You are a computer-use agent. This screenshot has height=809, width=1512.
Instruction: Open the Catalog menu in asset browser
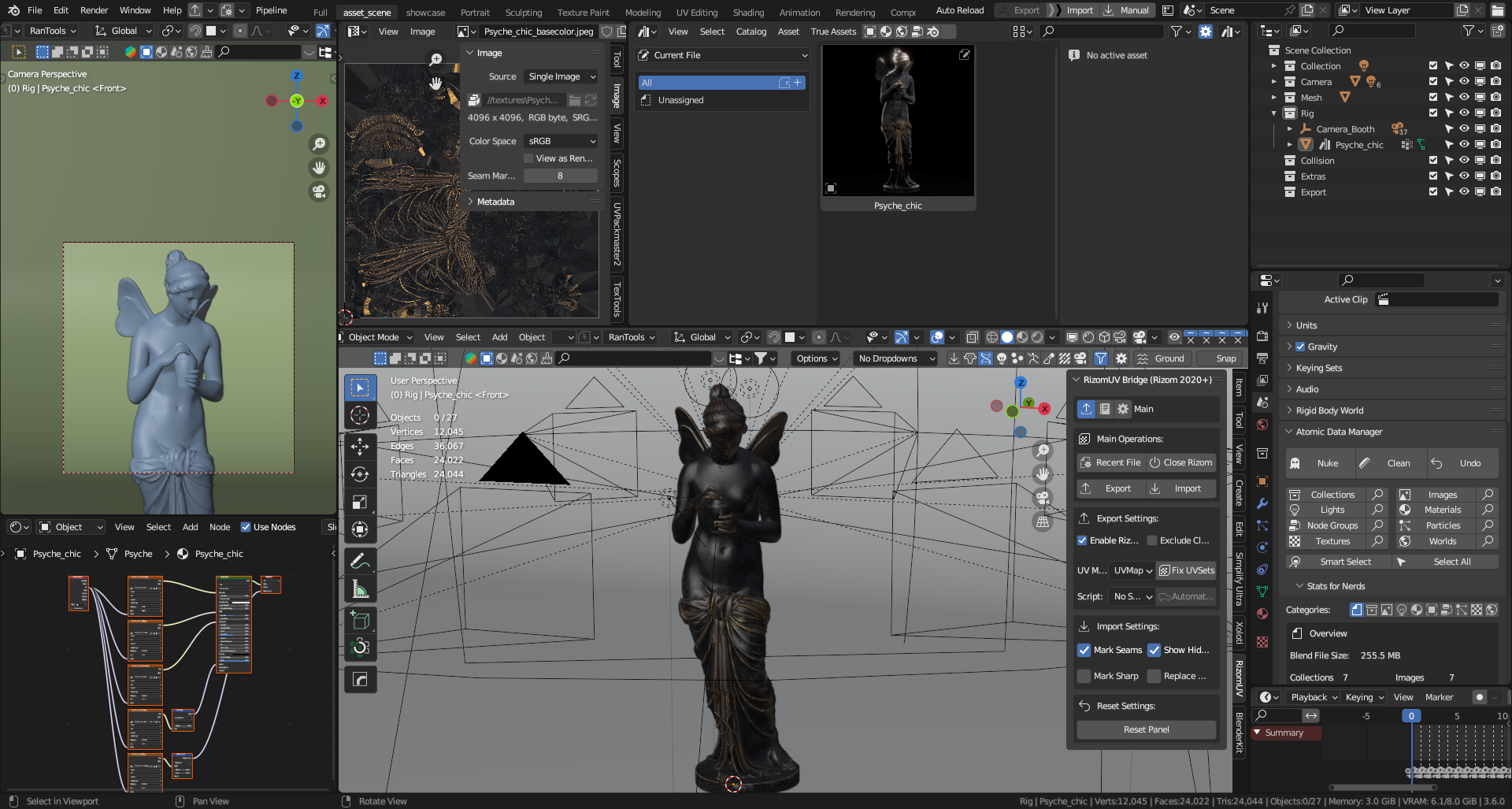pos(750,32)
